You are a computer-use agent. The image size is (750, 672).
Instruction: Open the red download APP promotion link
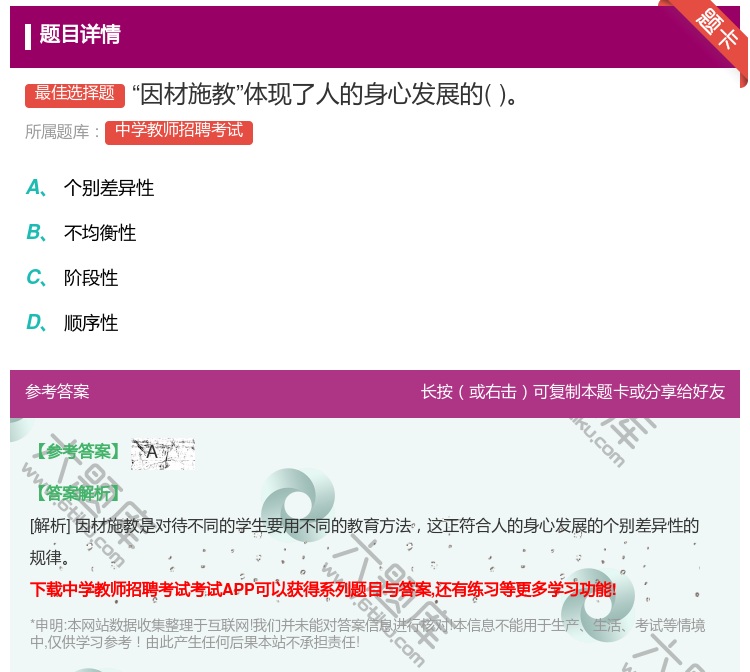pos(323,590)
